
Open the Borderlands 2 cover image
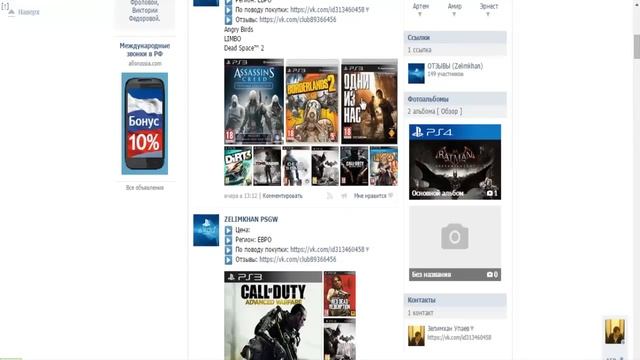(312, 101)
